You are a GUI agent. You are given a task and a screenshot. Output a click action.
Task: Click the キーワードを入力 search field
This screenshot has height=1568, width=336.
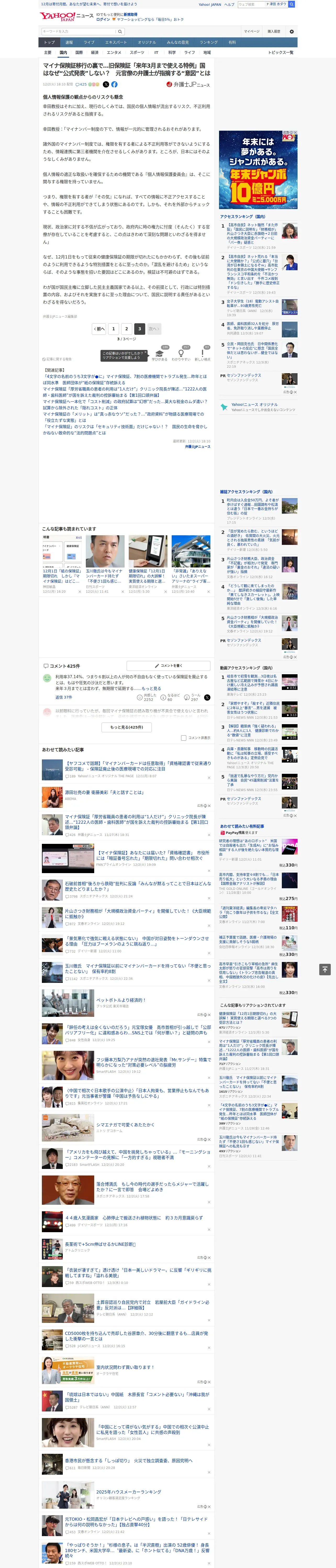tap(79, 32)
